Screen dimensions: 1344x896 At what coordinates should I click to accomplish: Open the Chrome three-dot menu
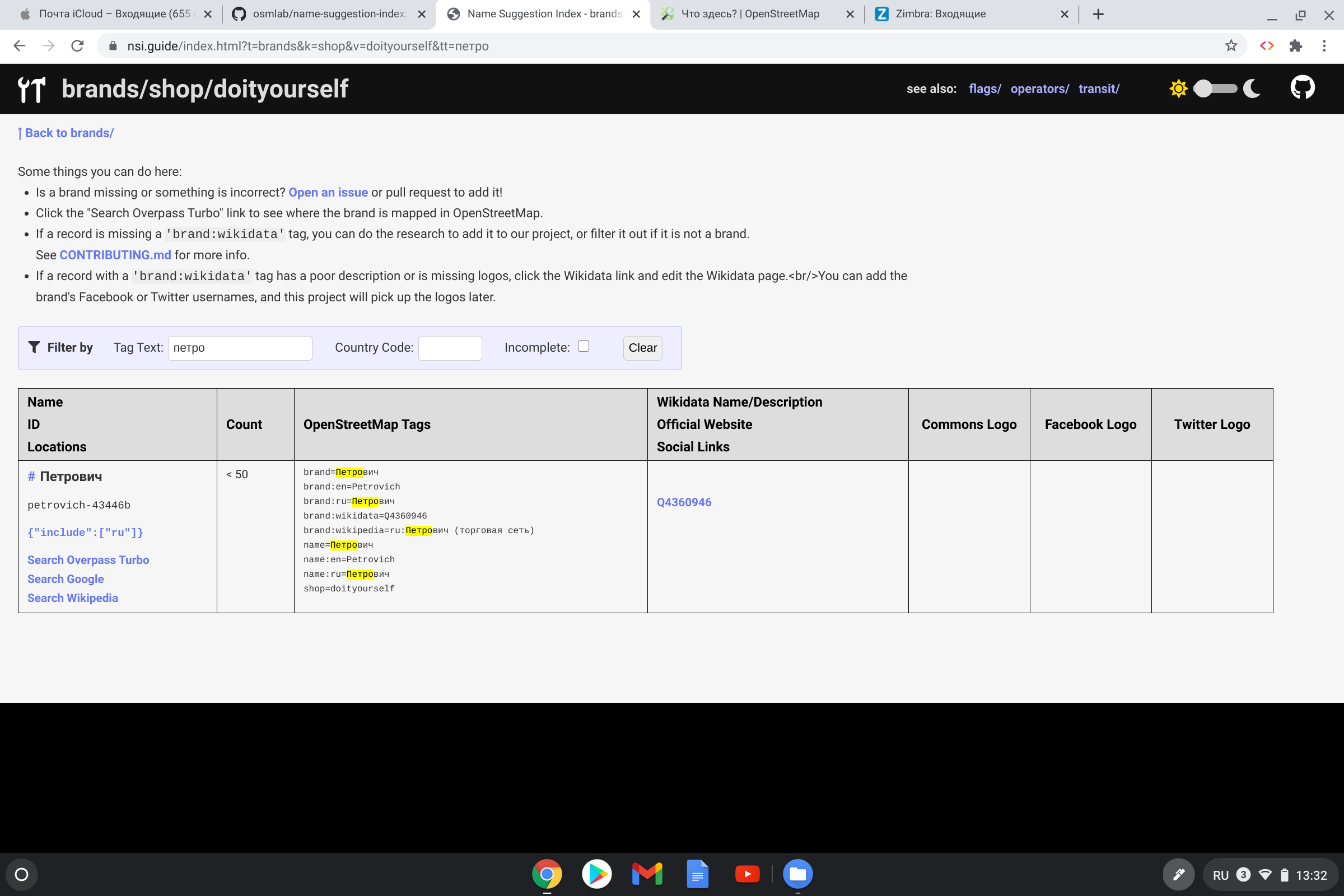(1324, 46)
